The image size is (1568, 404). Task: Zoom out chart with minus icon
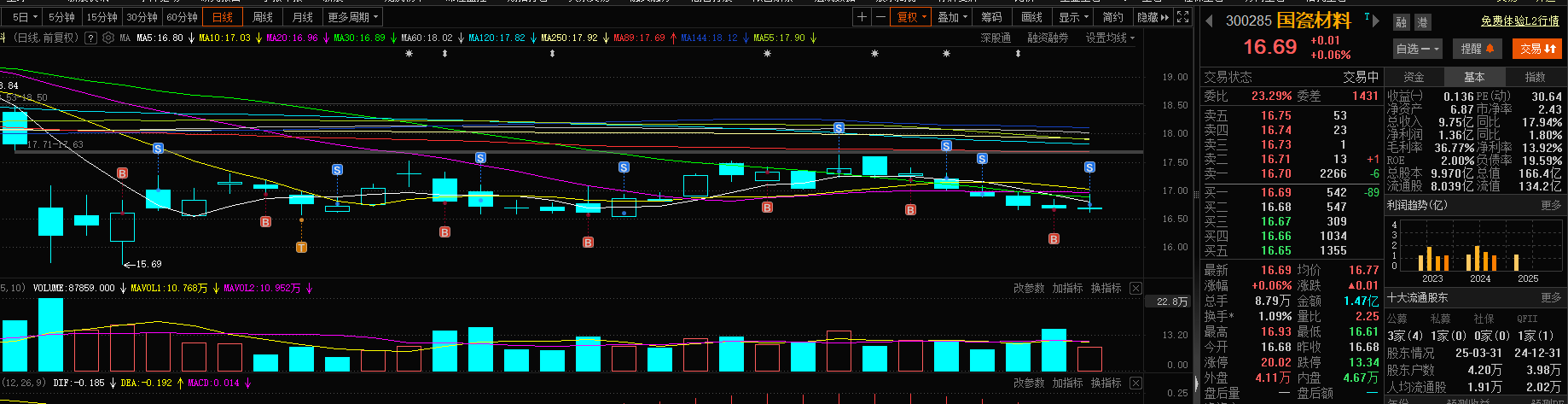(x=880, y=17)
